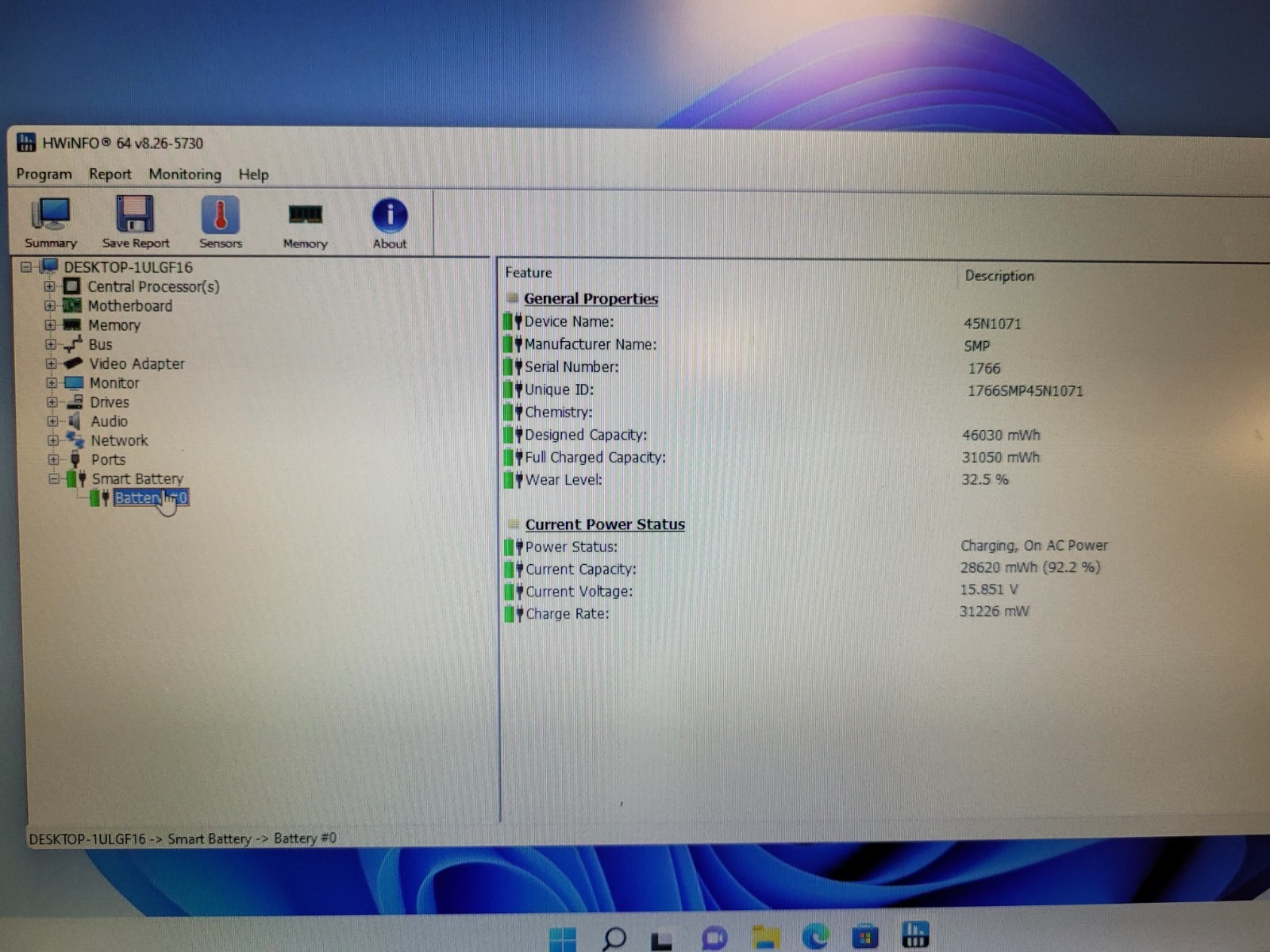Viewport: 1270px width, 952px height.
Task: Open the Windows Start button
Action: tap(563, 939)
